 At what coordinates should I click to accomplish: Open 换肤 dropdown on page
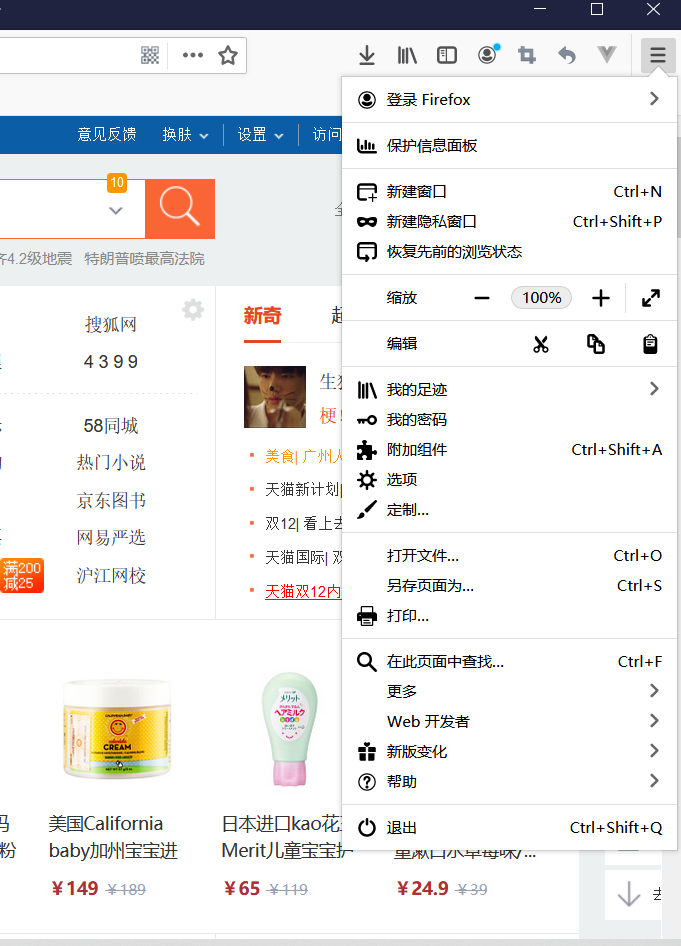click(x=185, y=134)
